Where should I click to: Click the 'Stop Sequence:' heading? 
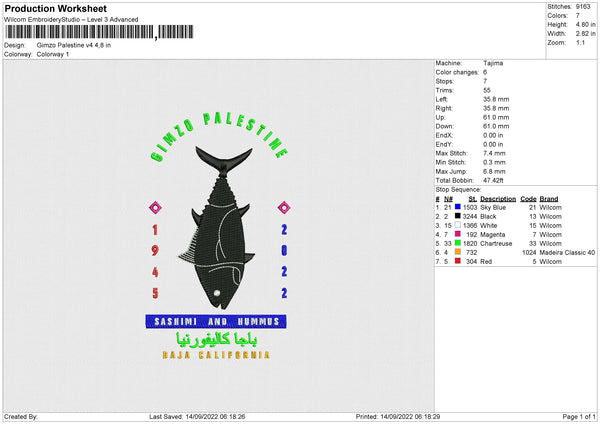(x=458, y=189)
